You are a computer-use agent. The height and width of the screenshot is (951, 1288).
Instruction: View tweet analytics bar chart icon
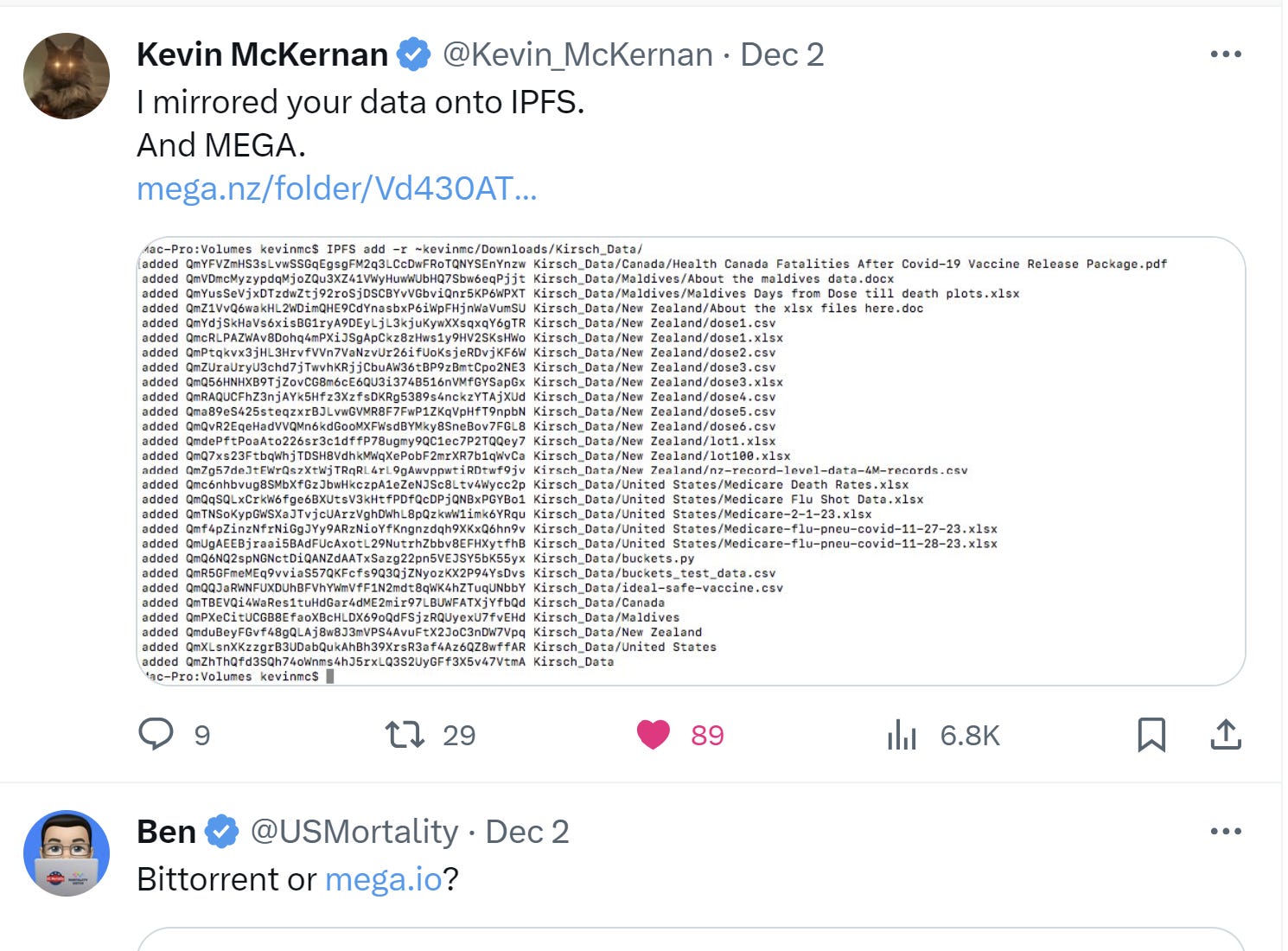tap(902, 735)
